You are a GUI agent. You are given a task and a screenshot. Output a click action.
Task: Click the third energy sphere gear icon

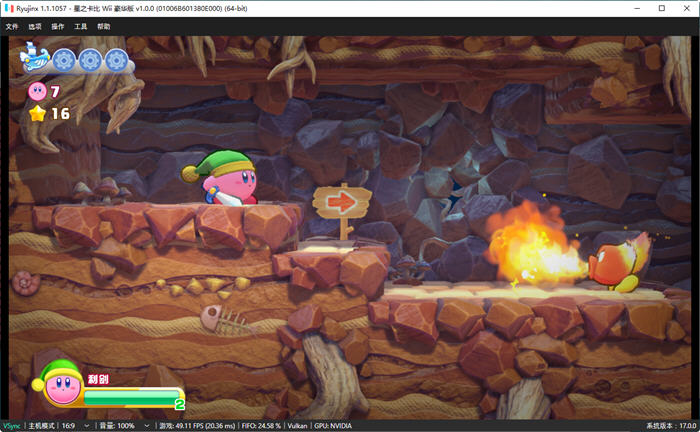117,60
